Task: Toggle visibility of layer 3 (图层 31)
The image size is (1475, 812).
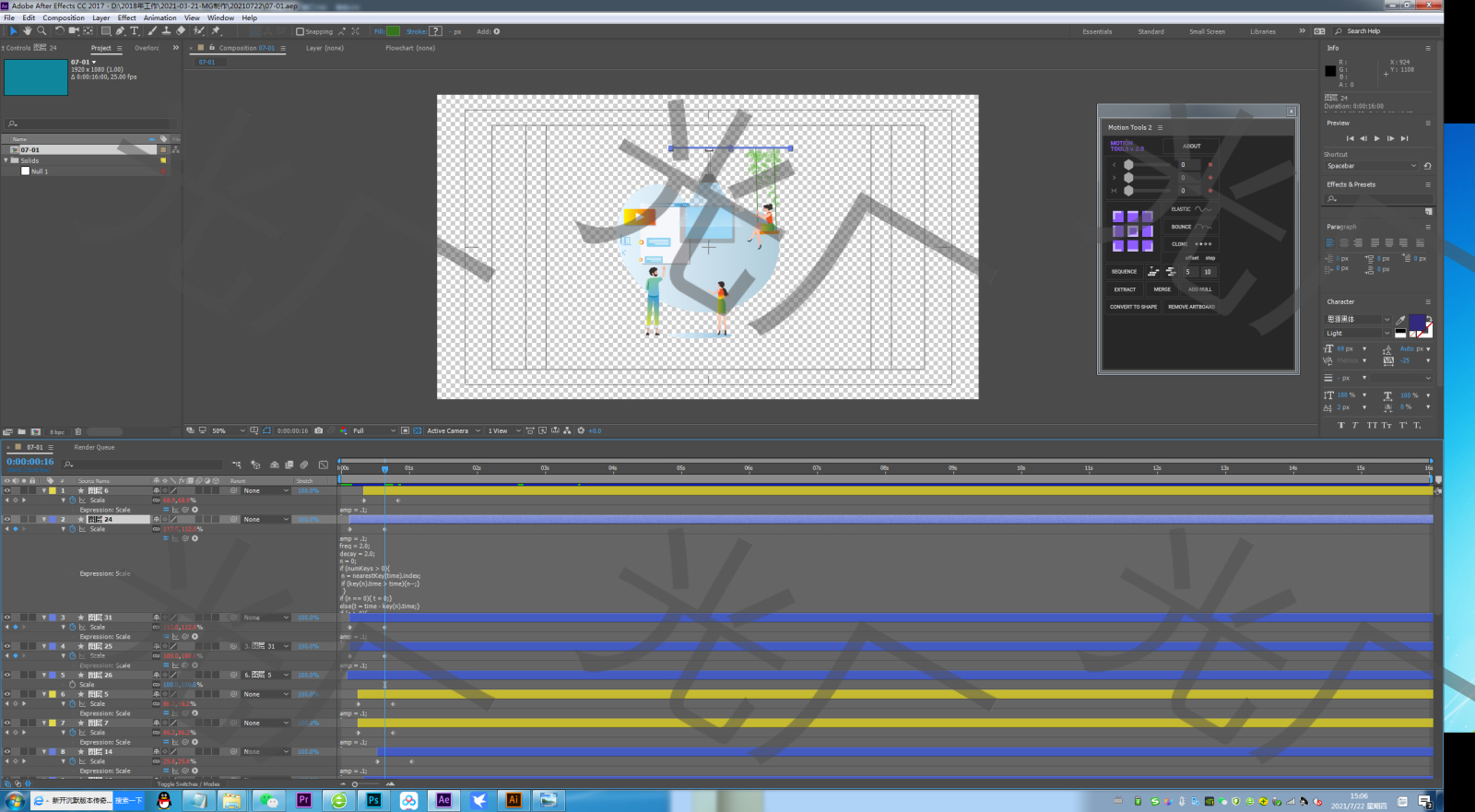Action: 7,618
